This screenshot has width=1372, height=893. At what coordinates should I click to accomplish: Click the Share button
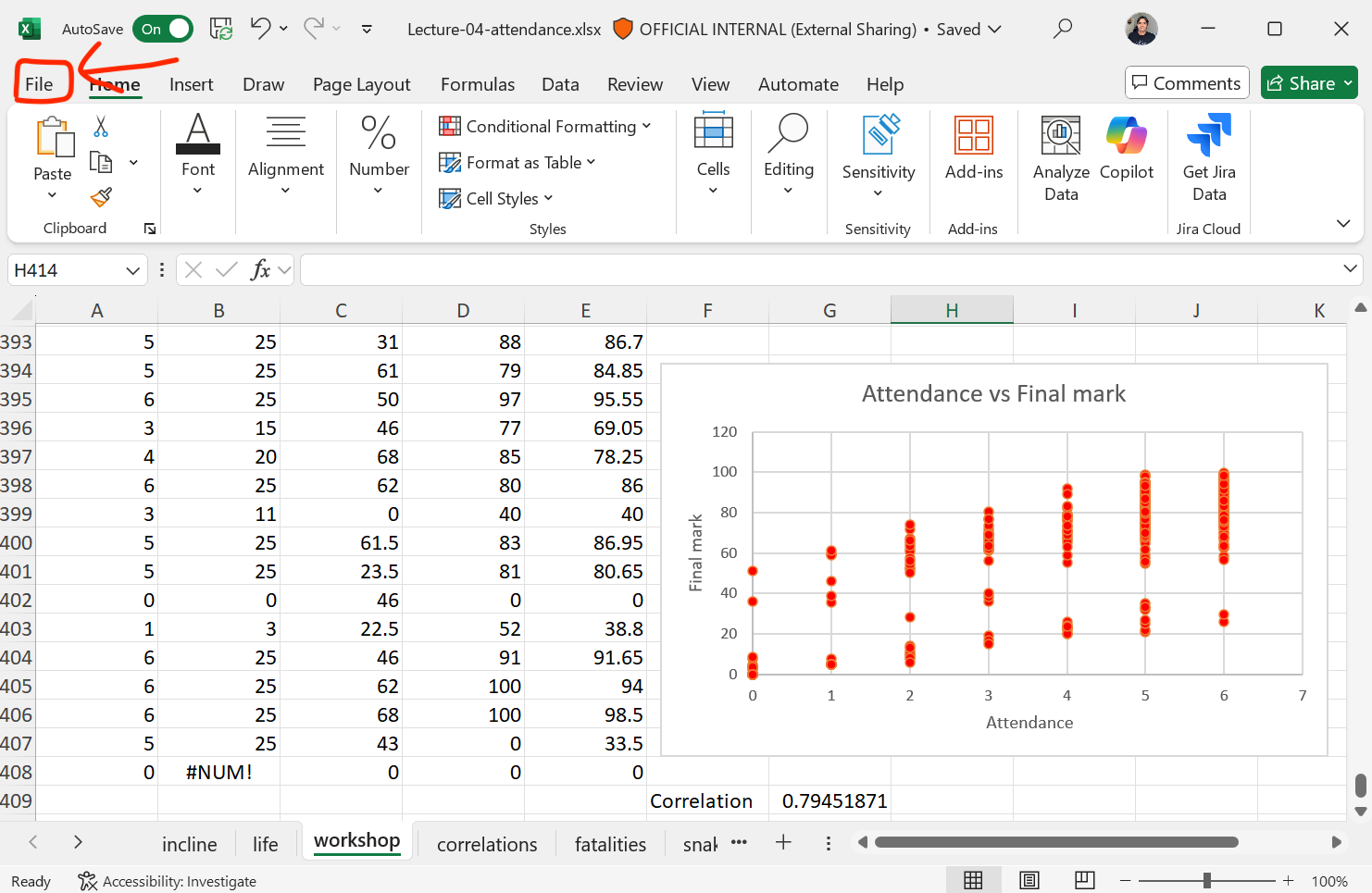[x=1302, y=83]
